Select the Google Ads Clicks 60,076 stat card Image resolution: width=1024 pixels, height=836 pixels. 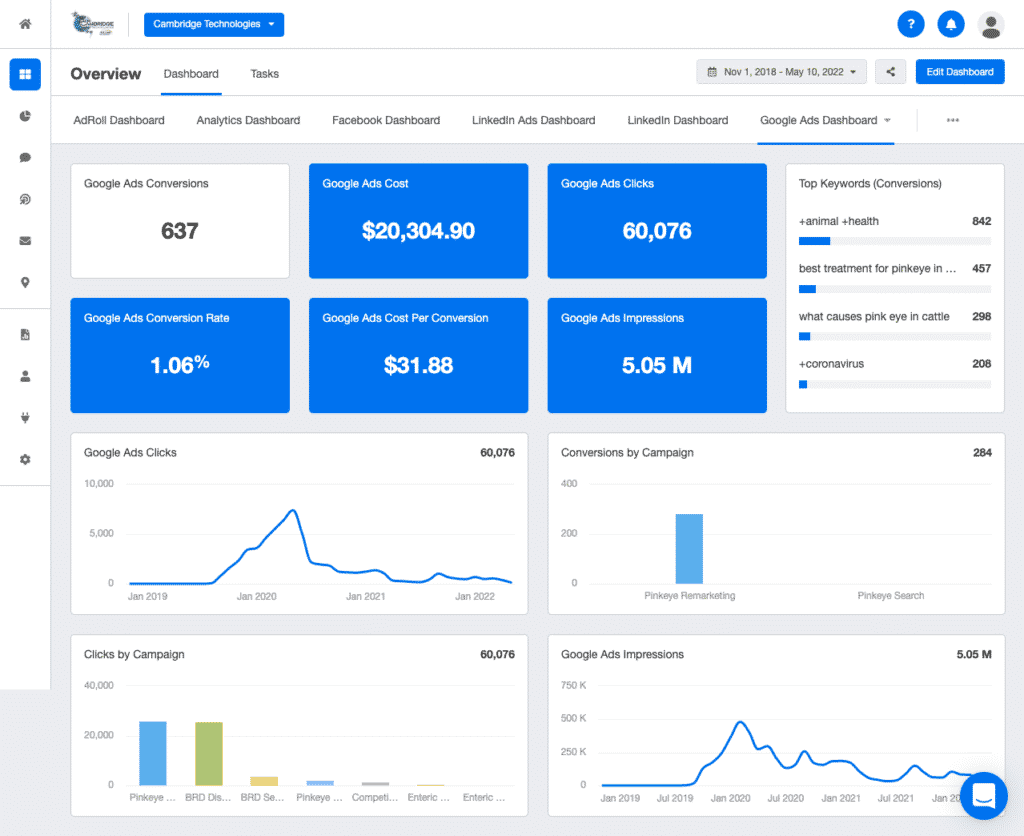657,221
